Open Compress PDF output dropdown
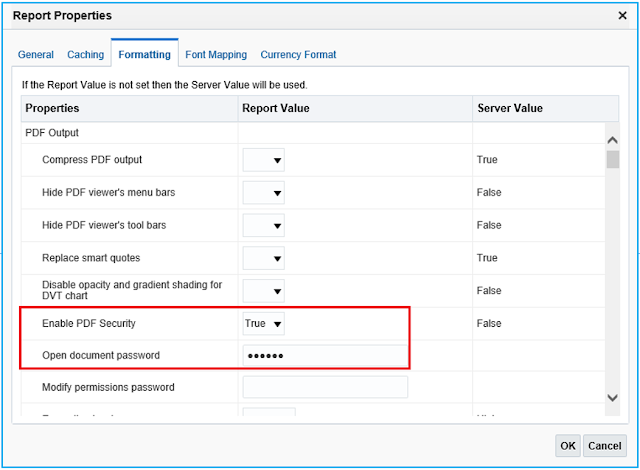640x470 pixels. [264, 160]
